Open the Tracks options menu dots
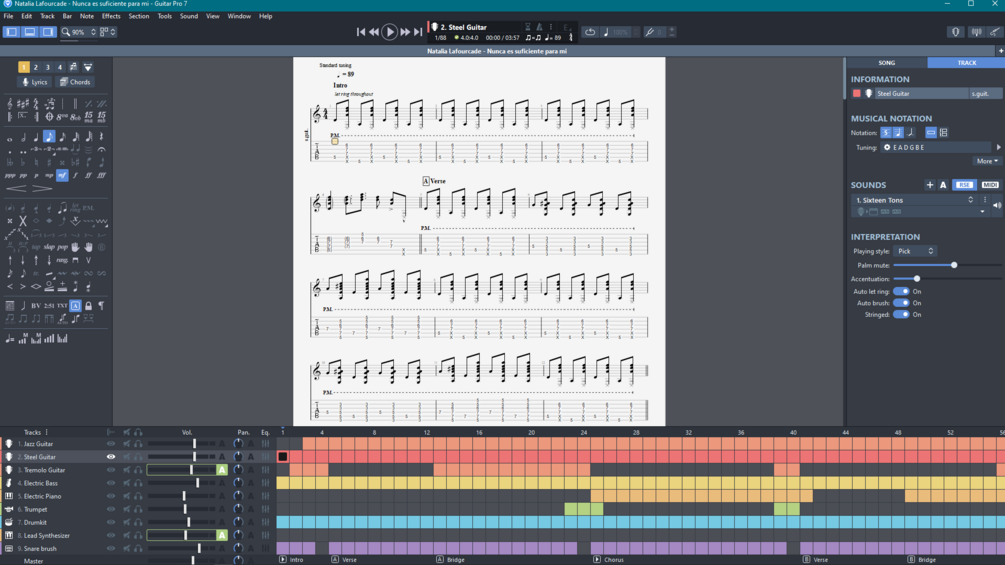This screenshot has height=565, width=1005. [46, 432]
